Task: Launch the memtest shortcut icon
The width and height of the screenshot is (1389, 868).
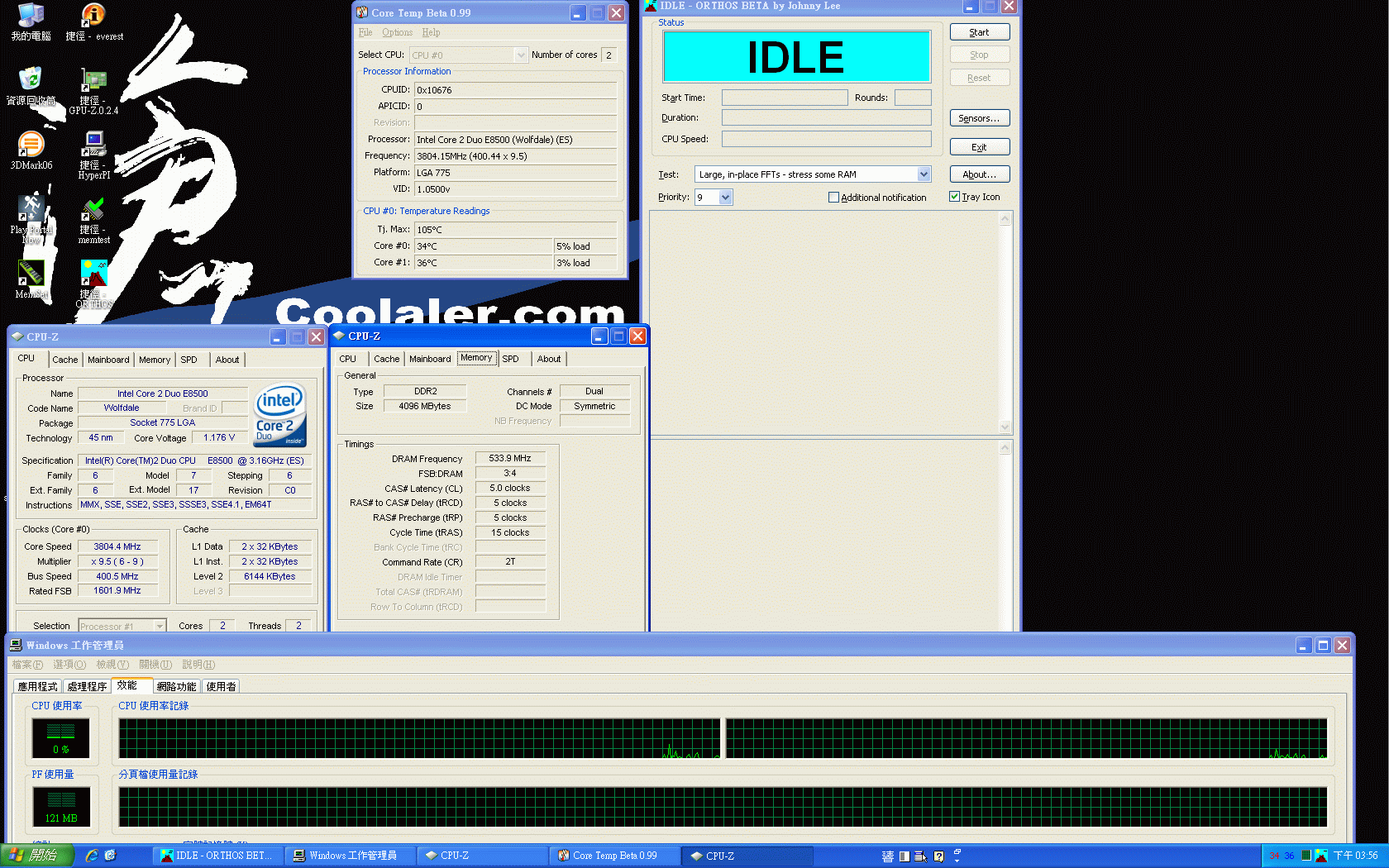Action: pyautogui.click(x=93, y=208)
